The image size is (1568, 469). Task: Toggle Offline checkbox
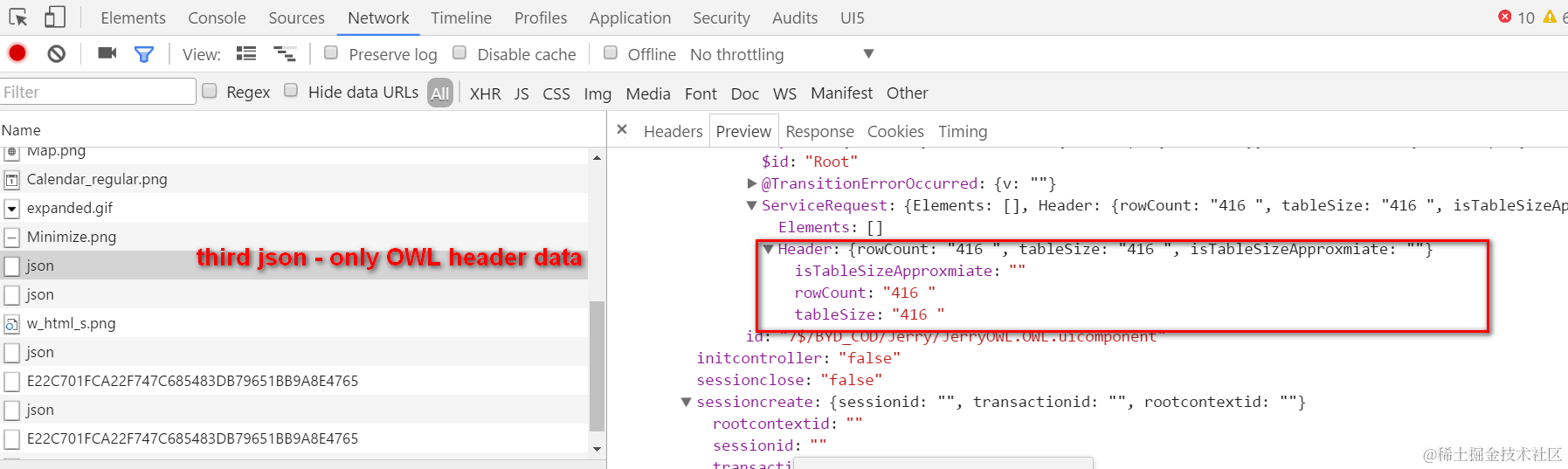(611, 52)
